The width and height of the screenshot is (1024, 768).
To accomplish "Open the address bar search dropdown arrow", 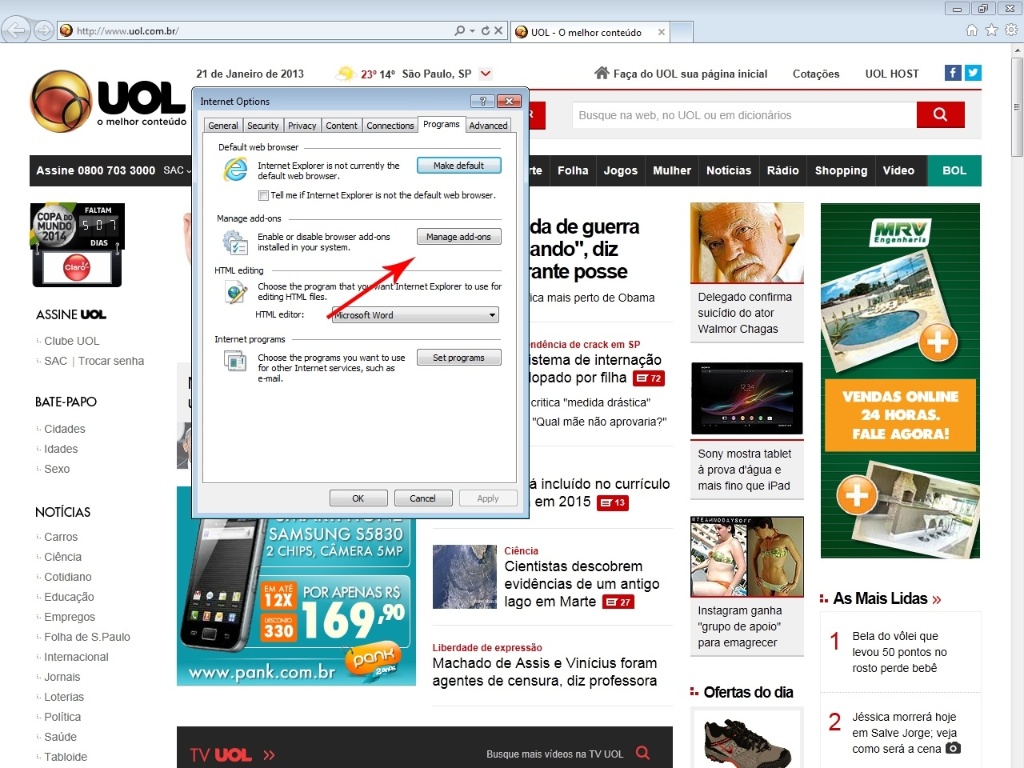I will (x=472, y=31).
